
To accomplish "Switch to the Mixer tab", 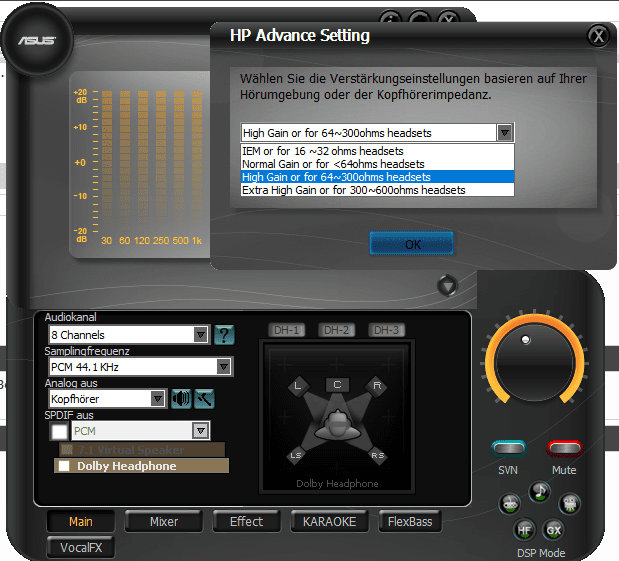I will [x=164, y=522].
